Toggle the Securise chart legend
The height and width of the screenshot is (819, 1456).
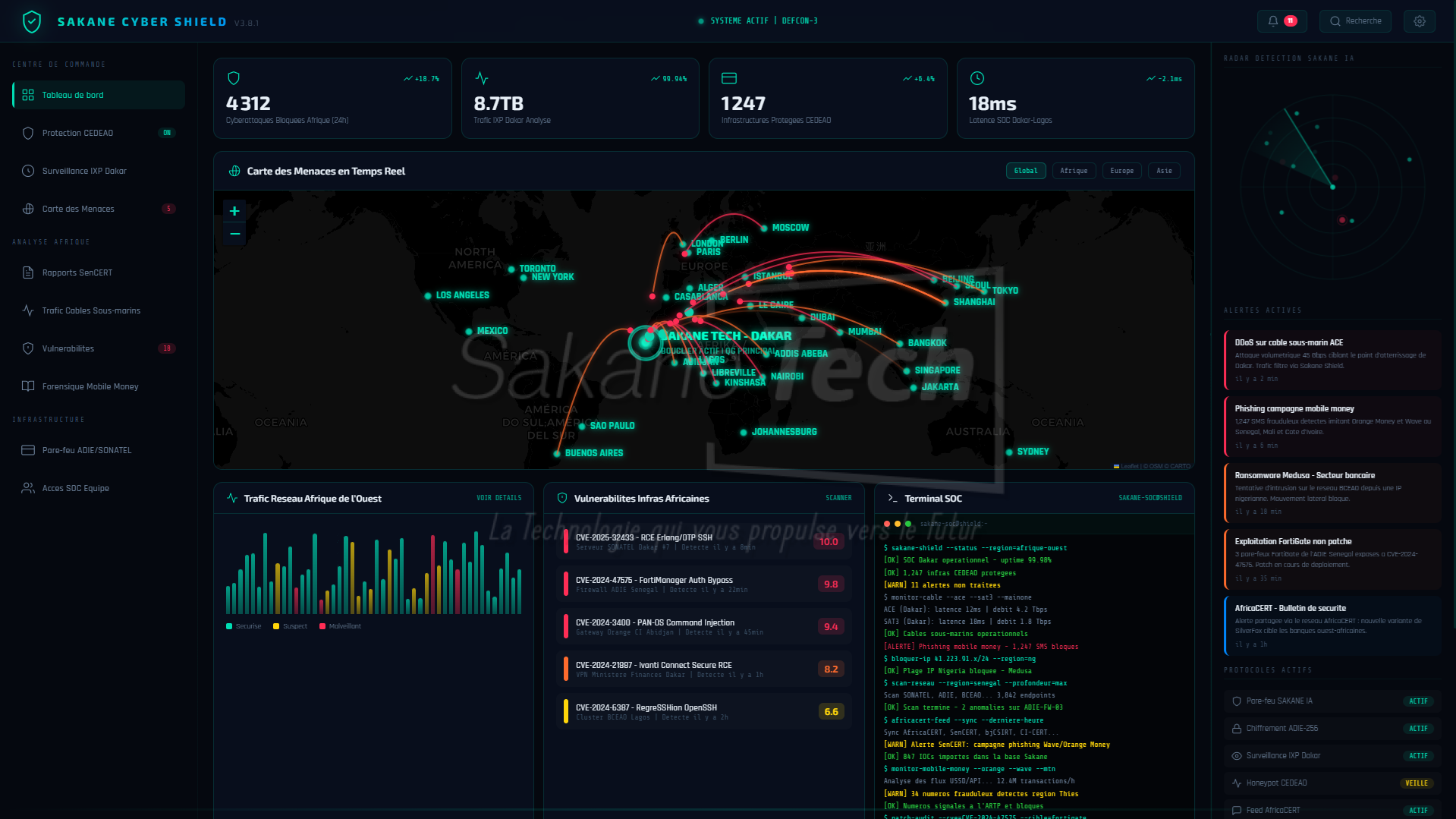244,626
